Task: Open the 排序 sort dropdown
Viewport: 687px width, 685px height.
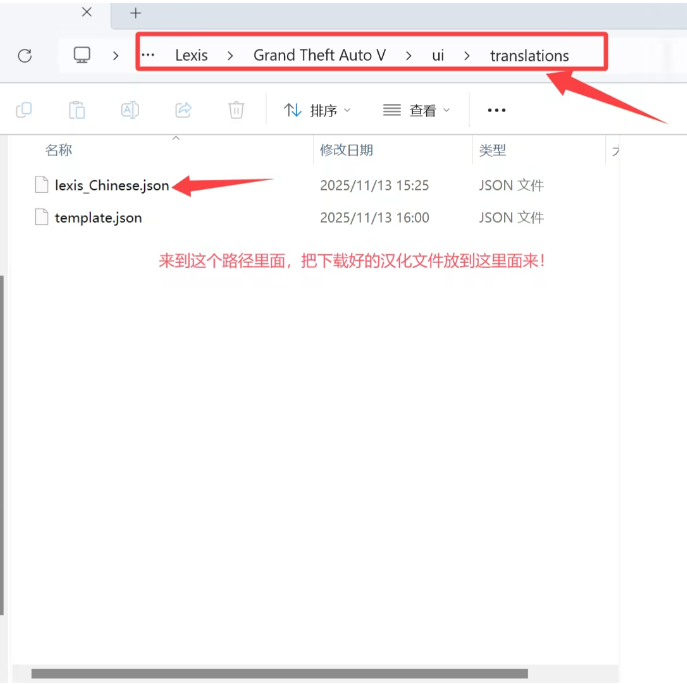Action: (x=317, y=110)
